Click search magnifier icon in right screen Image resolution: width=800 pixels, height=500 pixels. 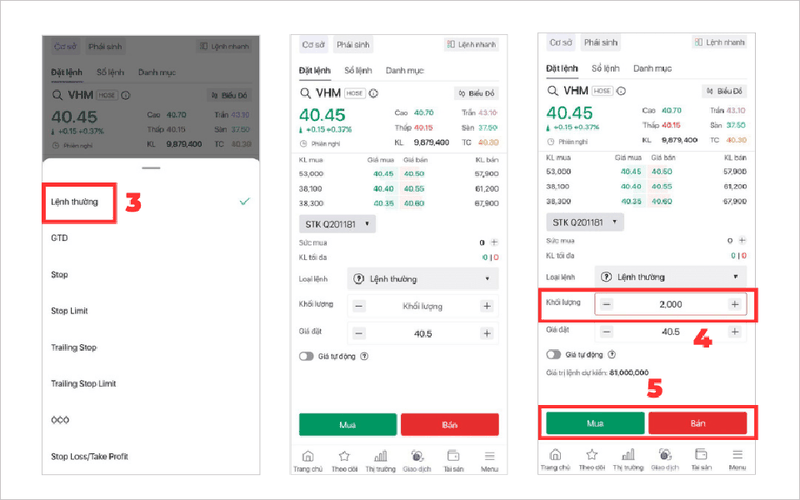(x=553, y=91)
